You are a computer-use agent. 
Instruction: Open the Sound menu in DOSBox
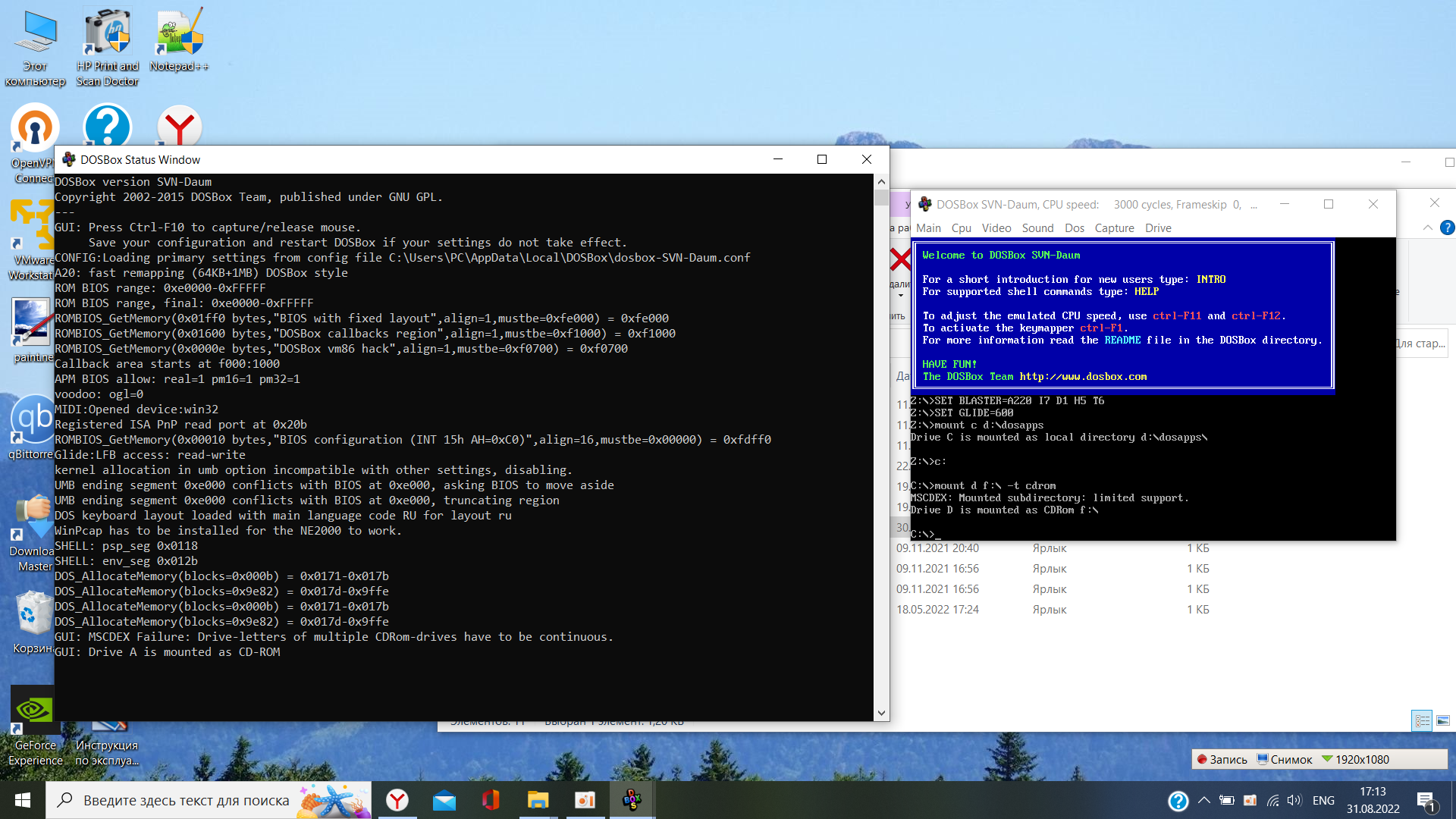tap(1037, 227)
